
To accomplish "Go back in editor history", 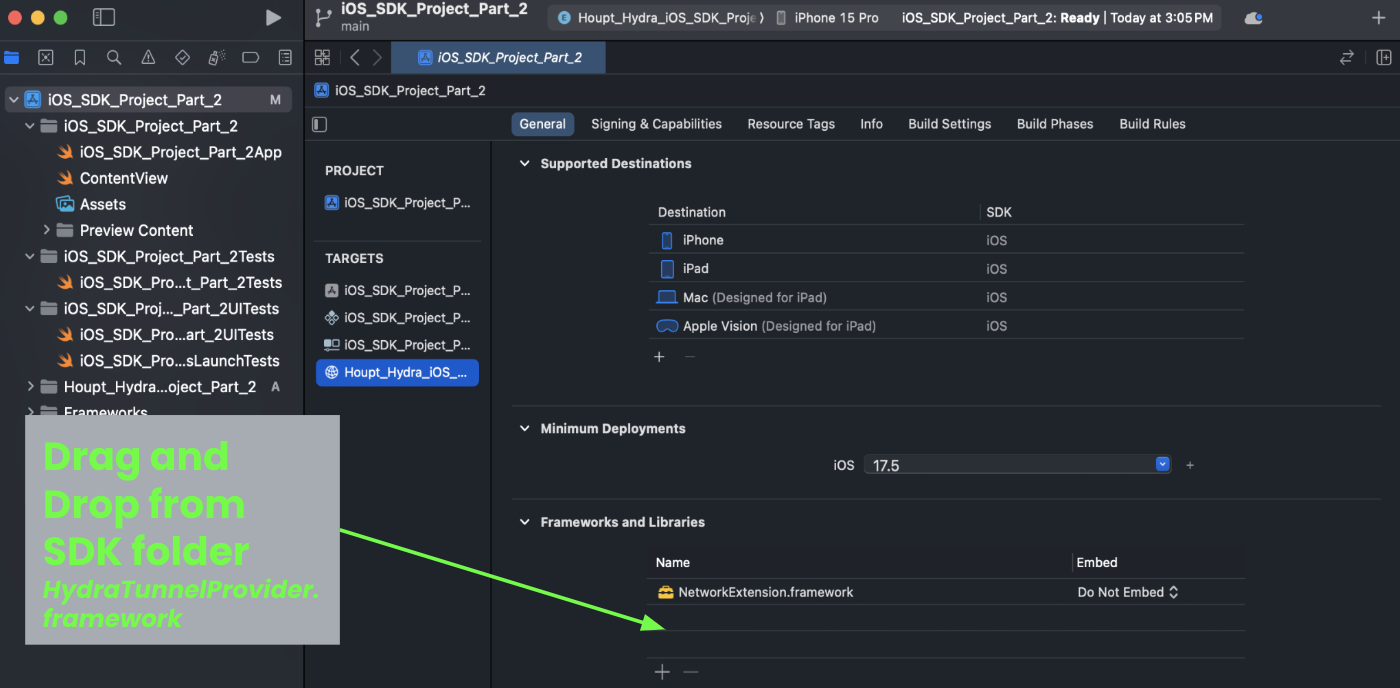I will click(355, 57).
